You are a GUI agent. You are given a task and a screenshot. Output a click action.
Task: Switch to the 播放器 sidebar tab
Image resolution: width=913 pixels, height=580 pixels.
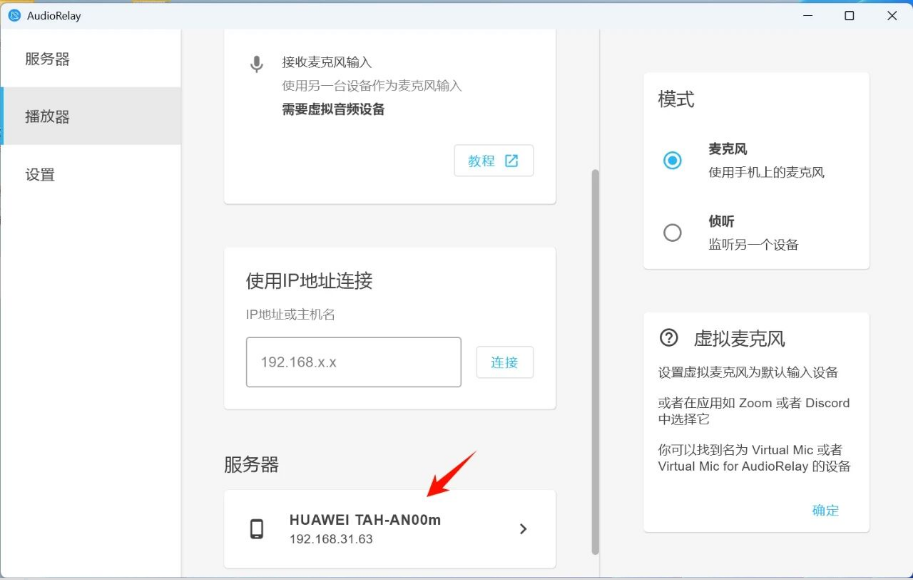click(91, 116)
